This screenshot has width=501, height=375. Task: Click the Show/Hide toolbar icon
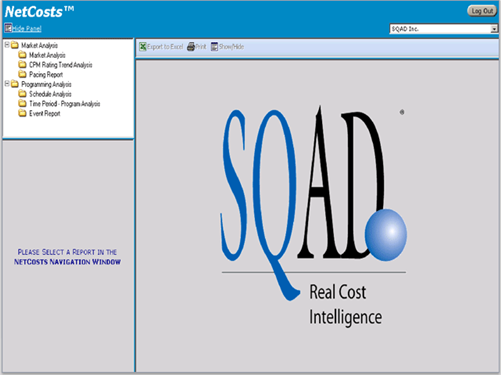pyautogui.click(x=214, y=47)
